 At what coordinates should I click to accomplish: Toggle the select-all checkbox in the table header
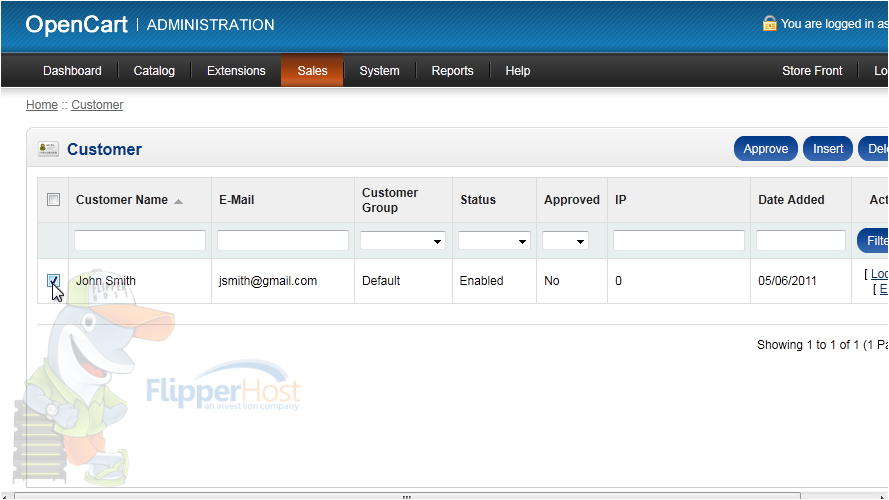point(53,200)
